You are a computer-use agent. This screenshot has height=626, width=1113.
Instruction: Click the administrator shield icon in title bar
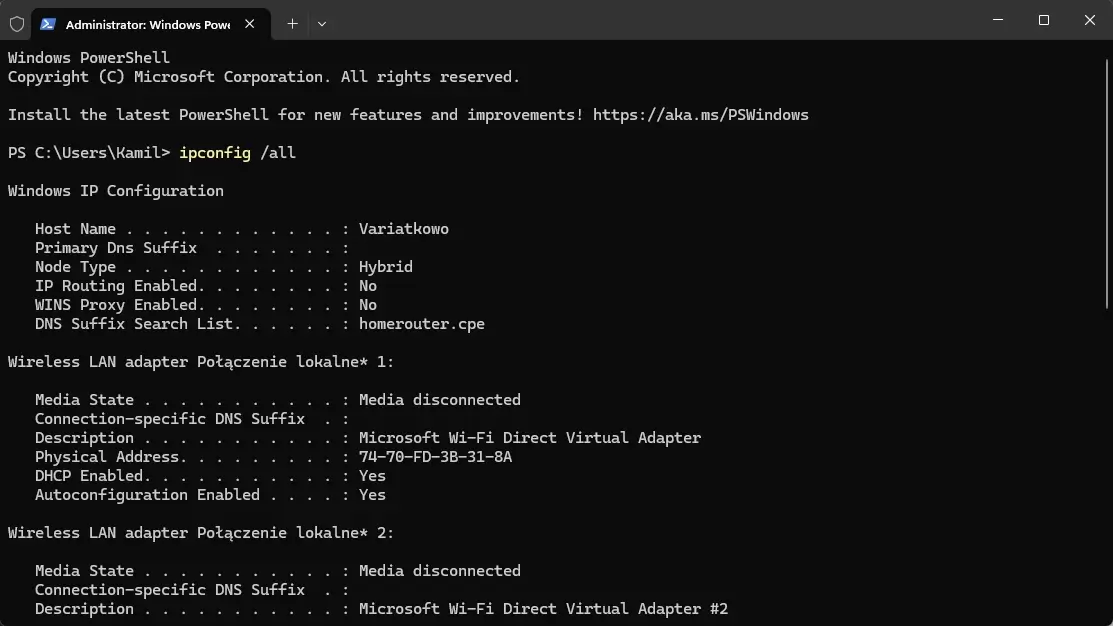17,24
